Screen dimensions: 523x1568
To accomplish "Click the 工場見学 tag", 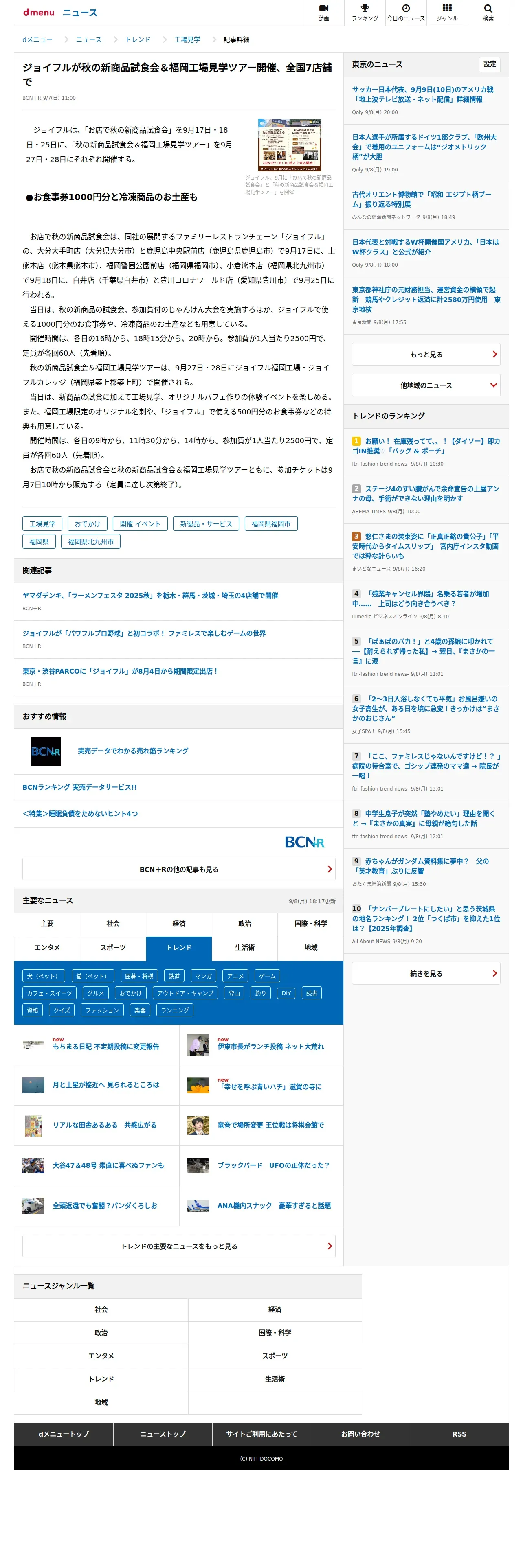I will coord(42,523).
